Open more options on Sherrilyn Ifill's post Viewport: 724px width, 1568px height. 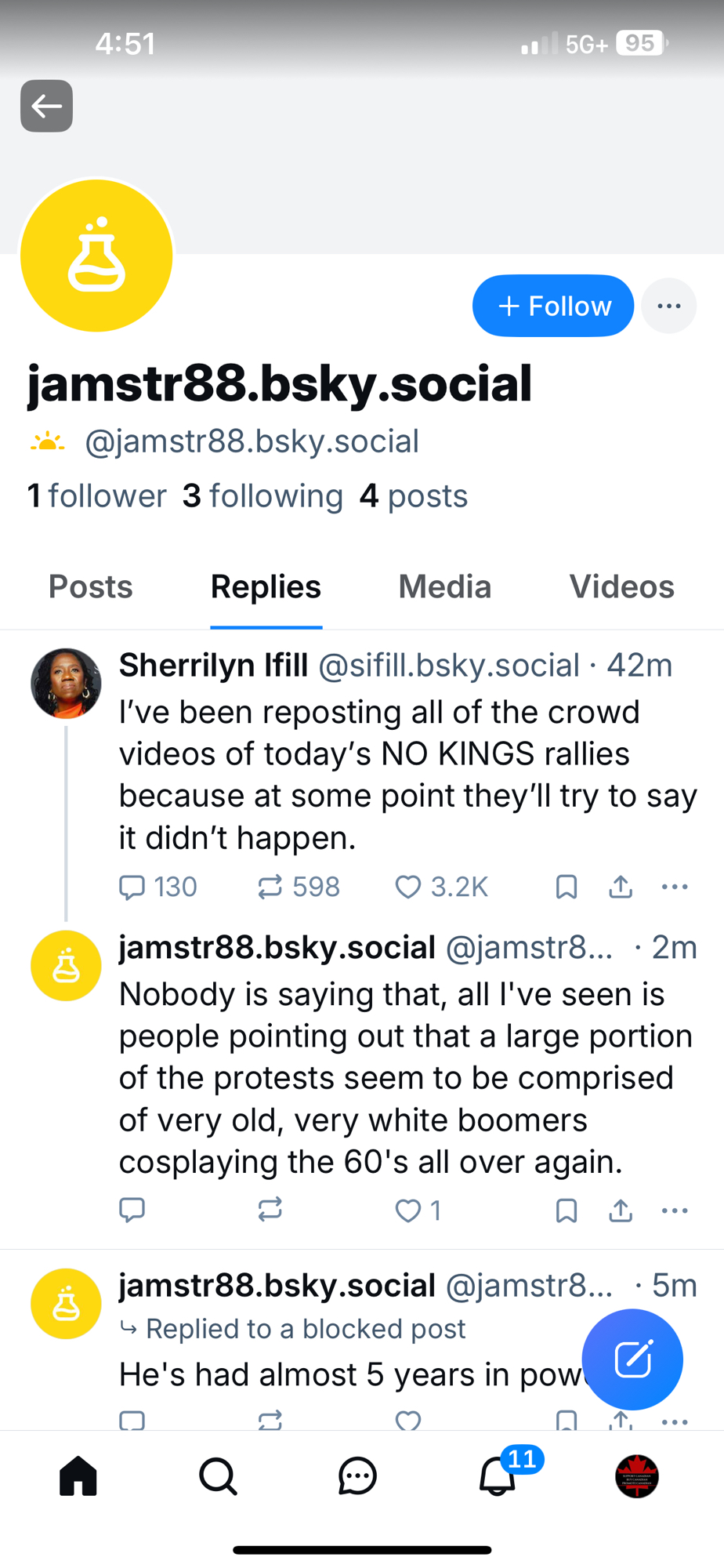675,887
